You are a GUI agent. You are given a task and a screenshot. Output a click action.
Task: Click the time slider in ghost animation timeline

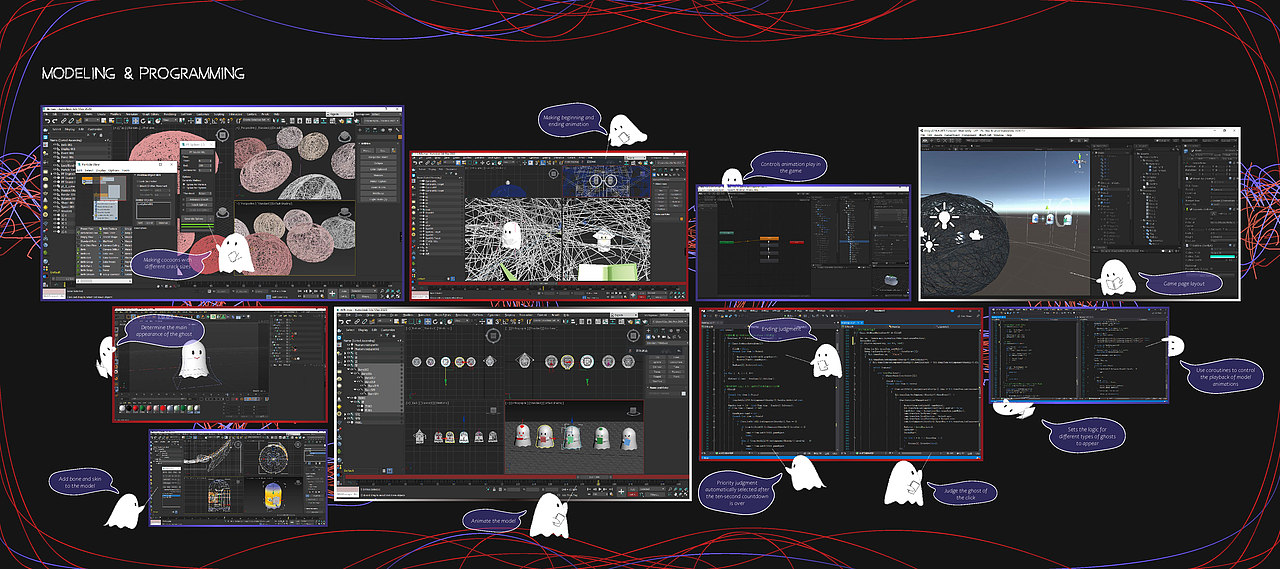coord(595,477)
